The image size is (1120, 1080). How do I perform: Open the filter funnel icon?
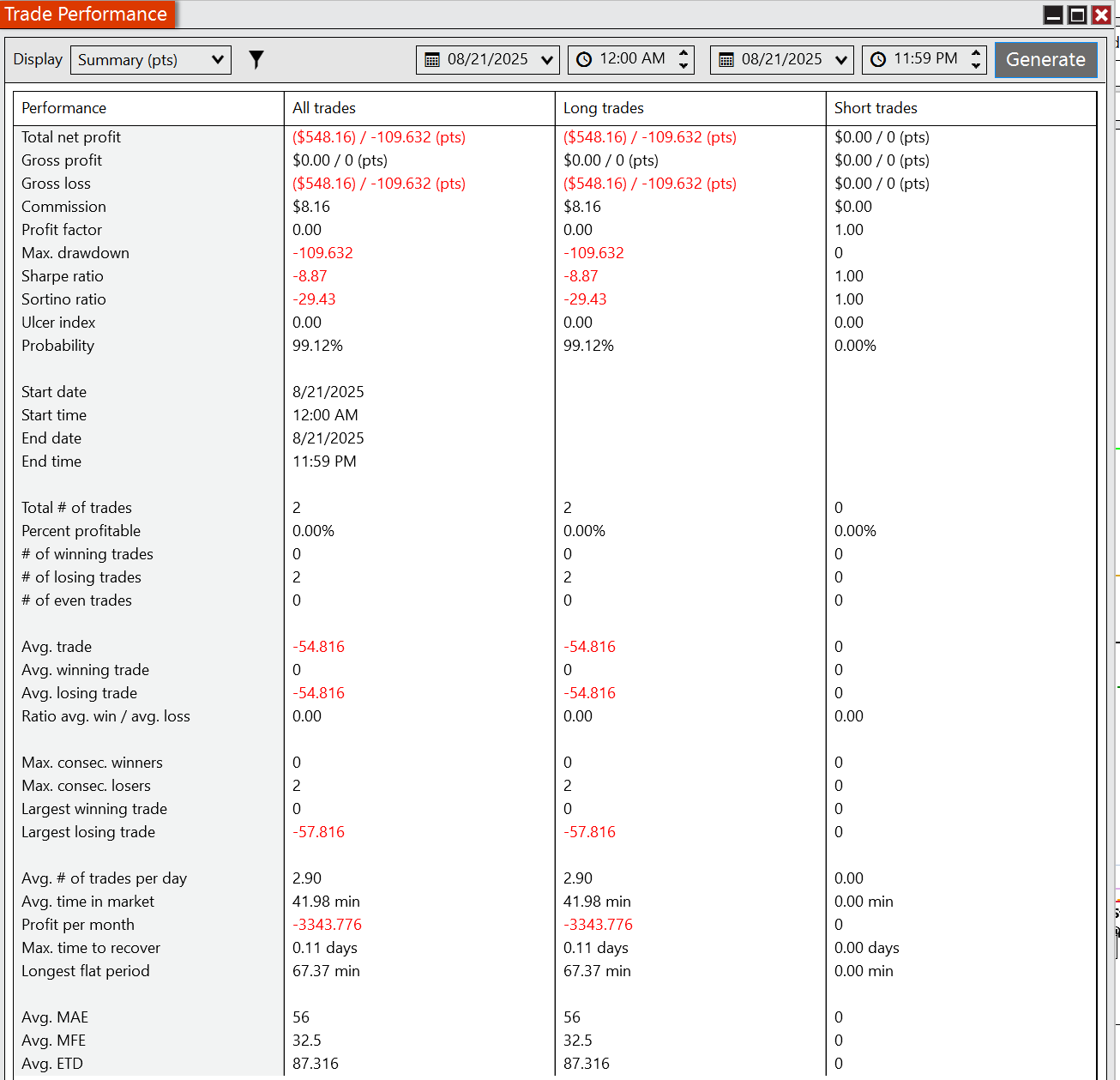click(x=256, y=59)
